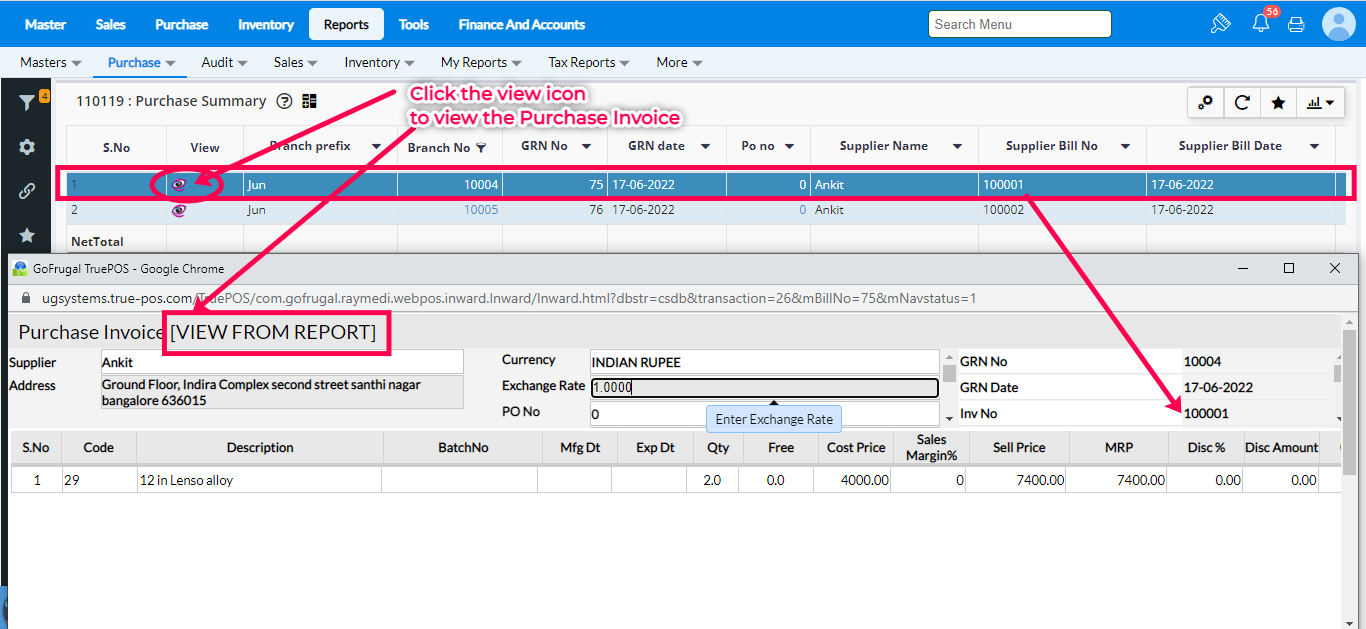Click the popup address bar URL
Viewport: 1366px width, 629px height.
pyautogui.click(x=509, y=298)
